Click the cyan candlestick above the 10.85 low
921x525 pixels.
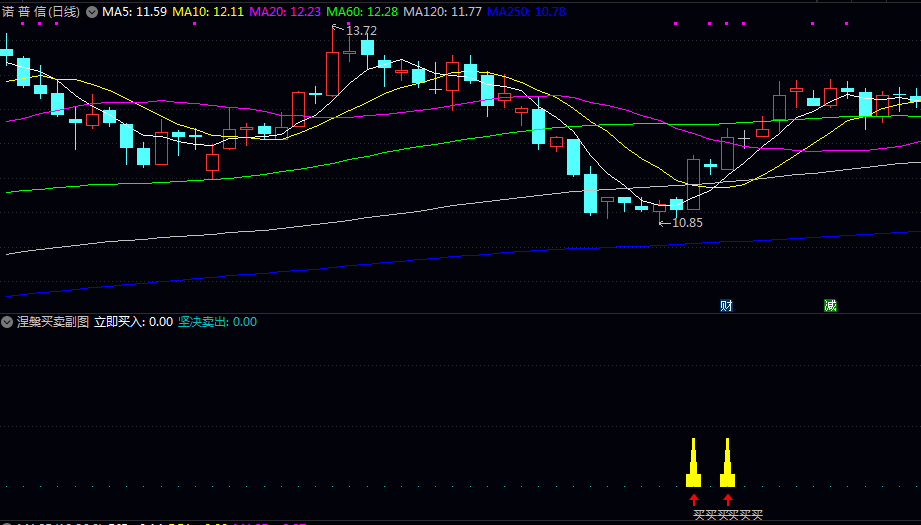click(677, 204)
